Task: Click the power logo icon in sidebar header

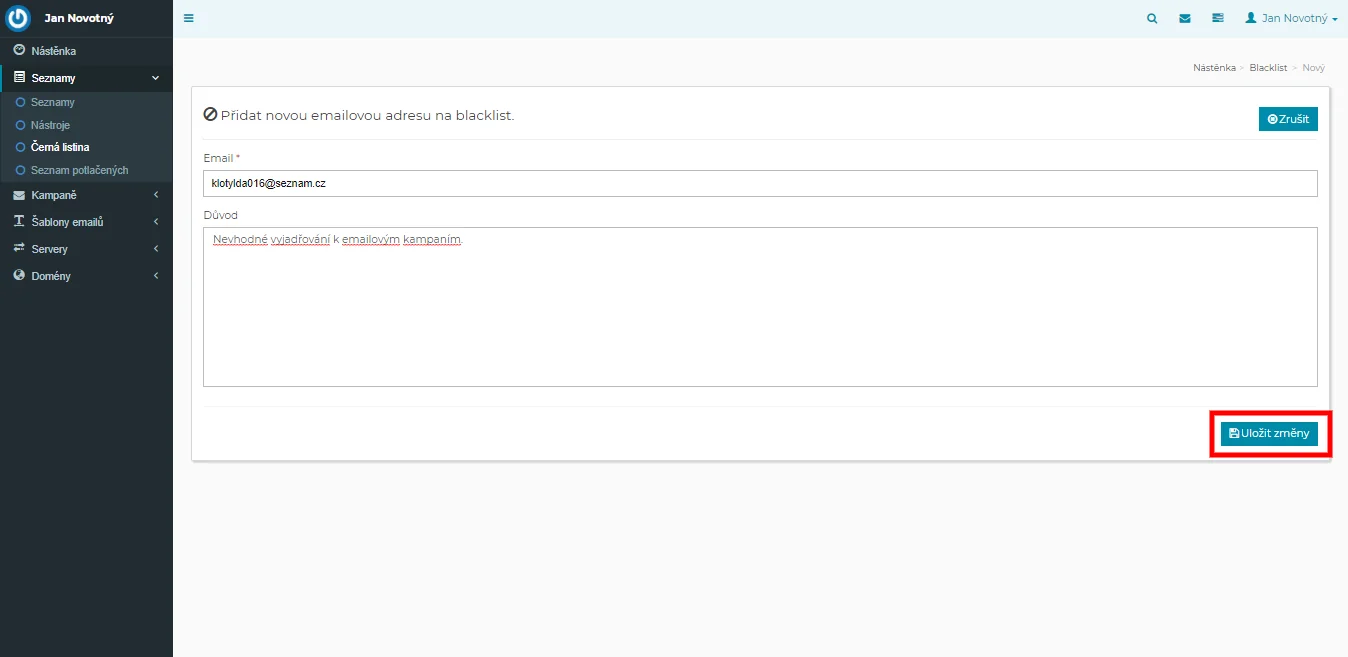Action: tap(19, 18)
